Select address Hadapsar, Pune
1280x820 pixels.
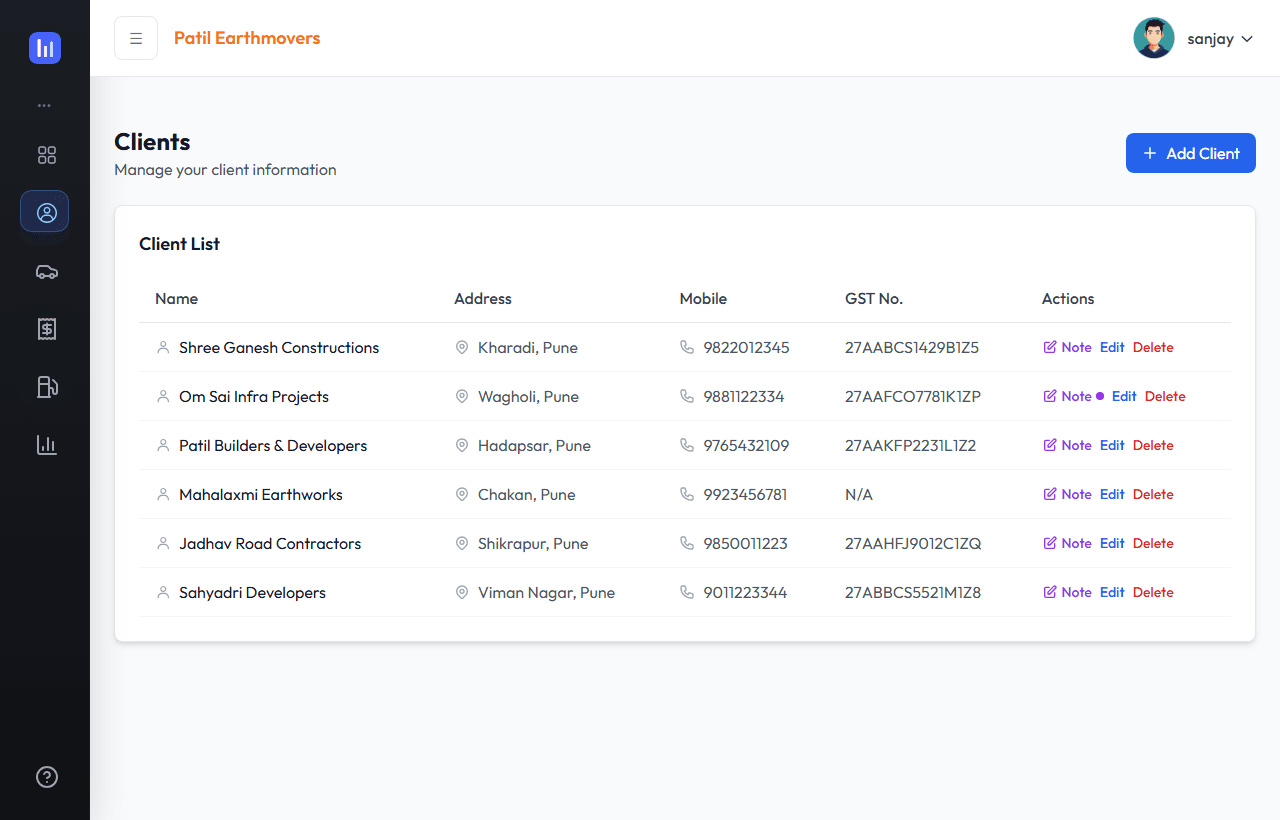[534, 445]
